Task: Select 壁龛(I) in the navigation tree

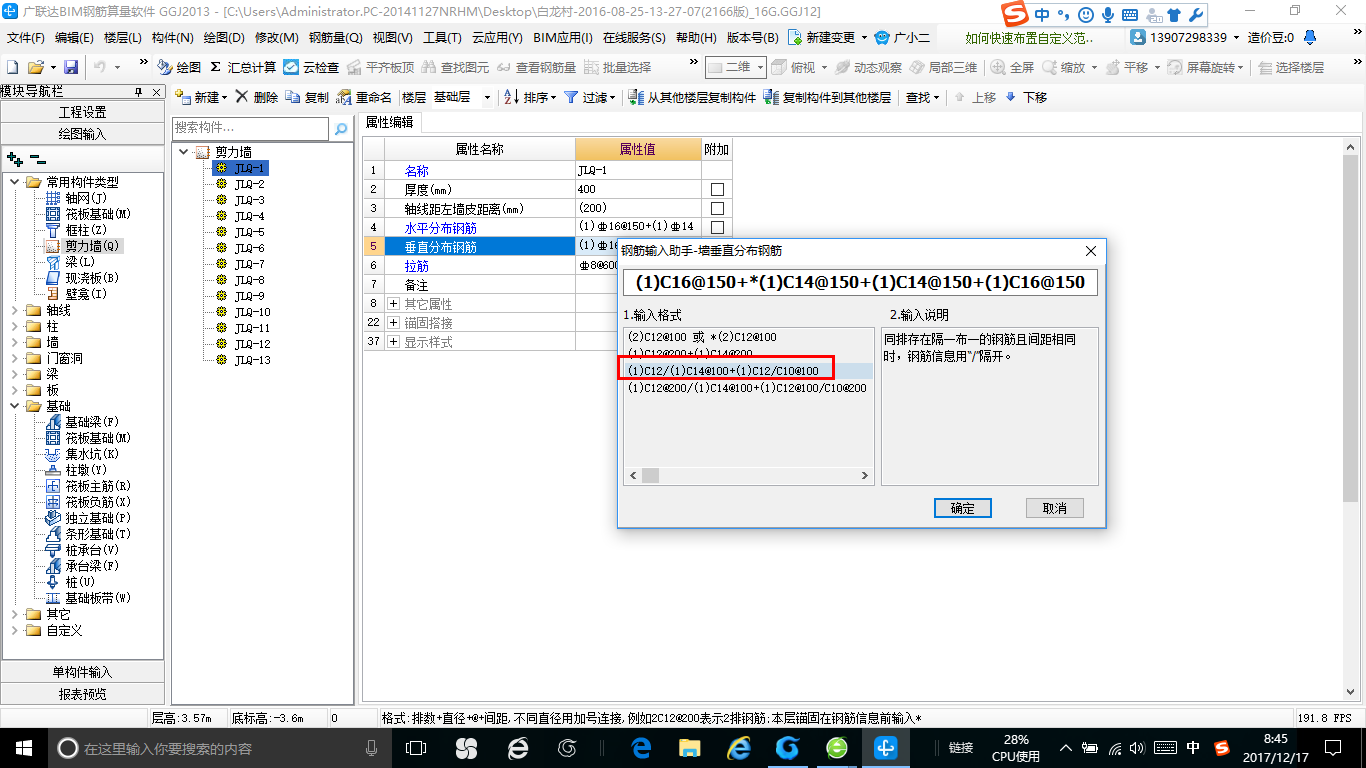Action: (84, 294)
